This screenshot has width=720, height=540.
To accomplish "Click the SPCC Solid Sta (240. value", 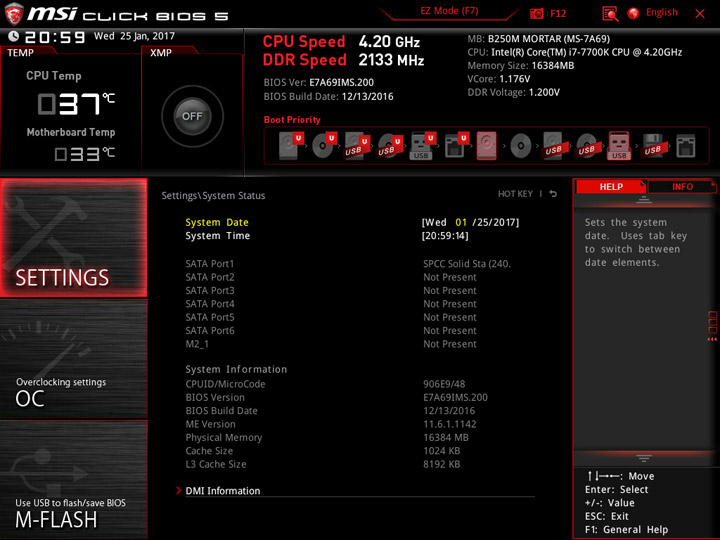I will tap(467, 264).
